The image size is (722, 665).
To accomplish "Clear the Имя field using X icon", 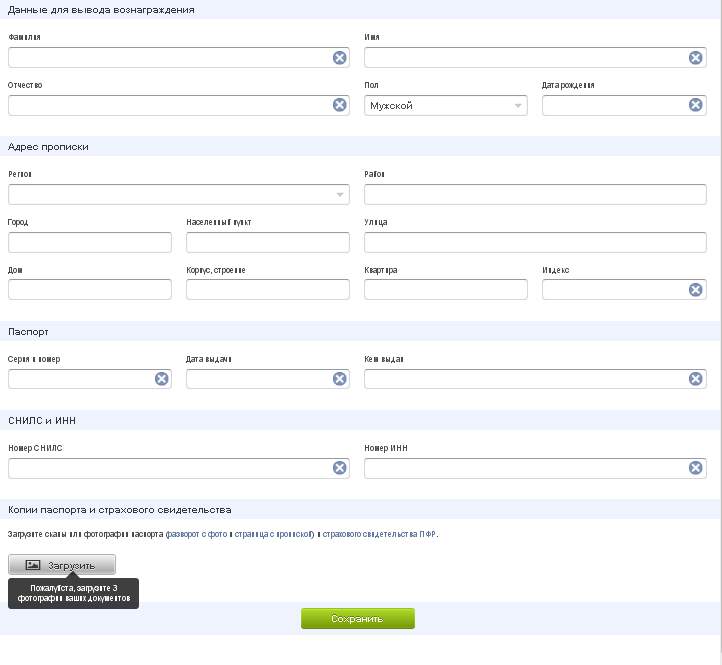I will 696,58.
